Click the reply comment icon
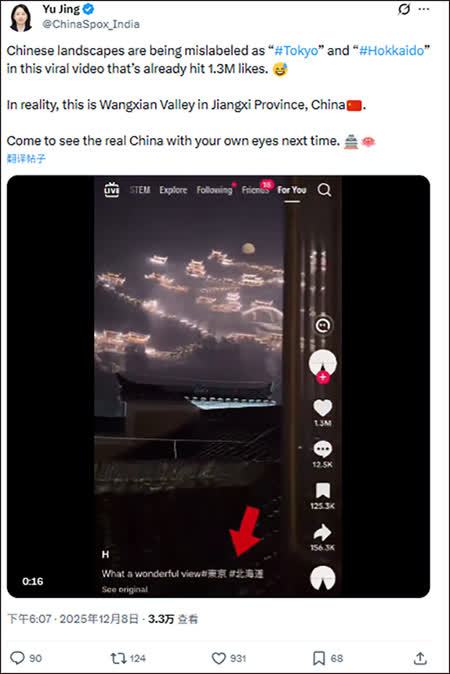450x674 pixels. click(17, 658)
